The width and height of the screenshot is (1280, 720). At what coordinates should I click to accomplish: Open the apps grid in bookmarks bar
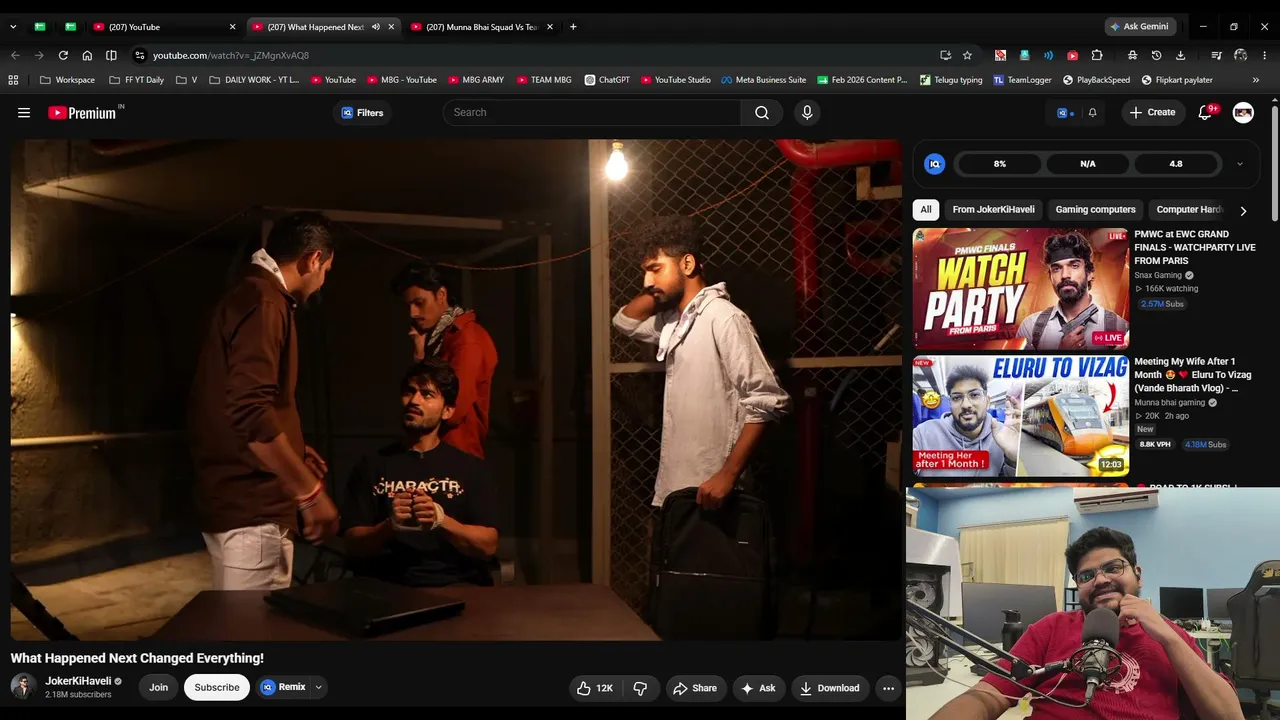13,80
